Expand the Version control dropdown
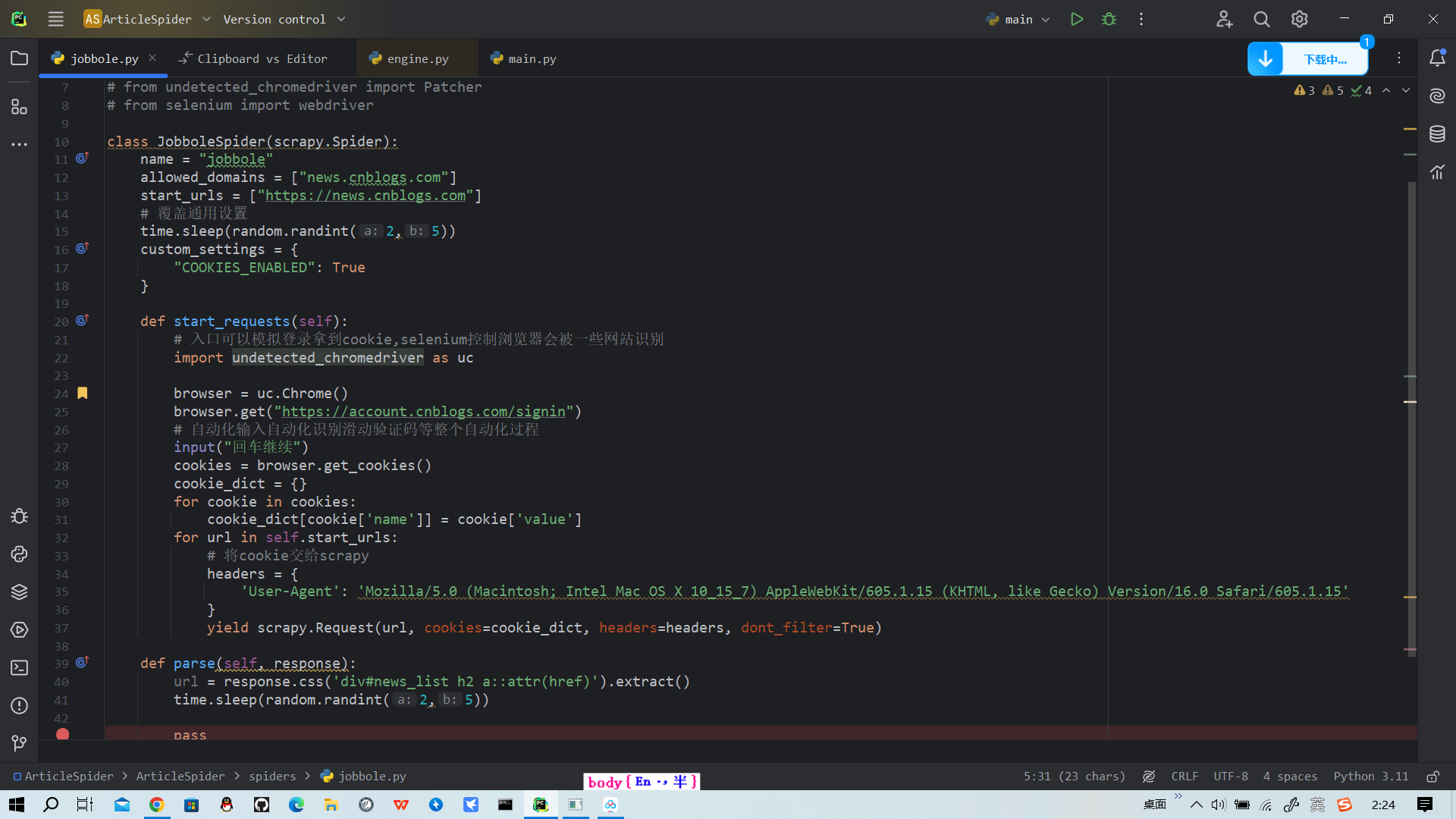Viewport: 1456px width, 819px height. pos(284,19)
